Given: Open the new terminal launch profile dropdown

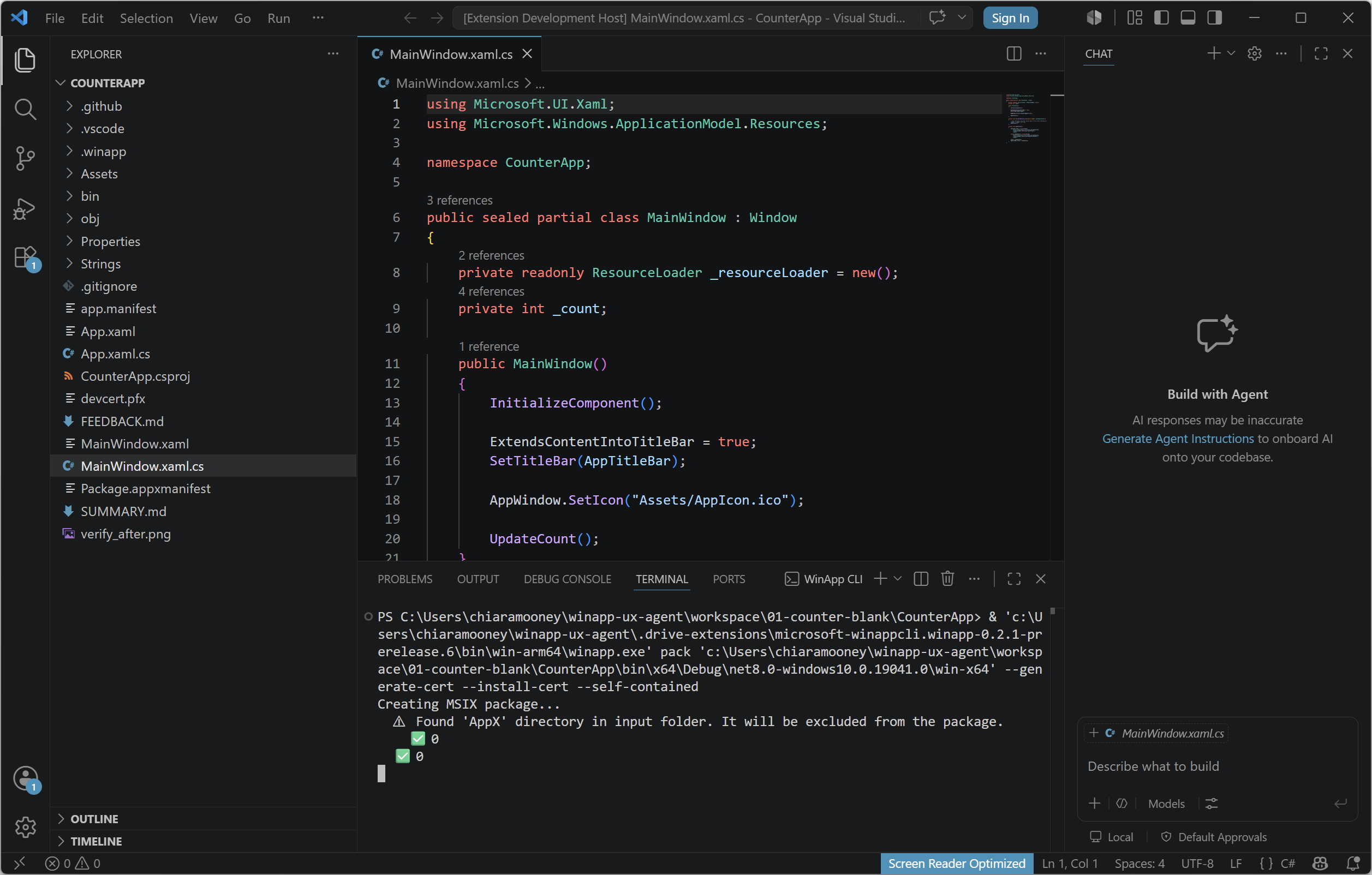Looking at the screenshot, I should click(x=897, y=579).
